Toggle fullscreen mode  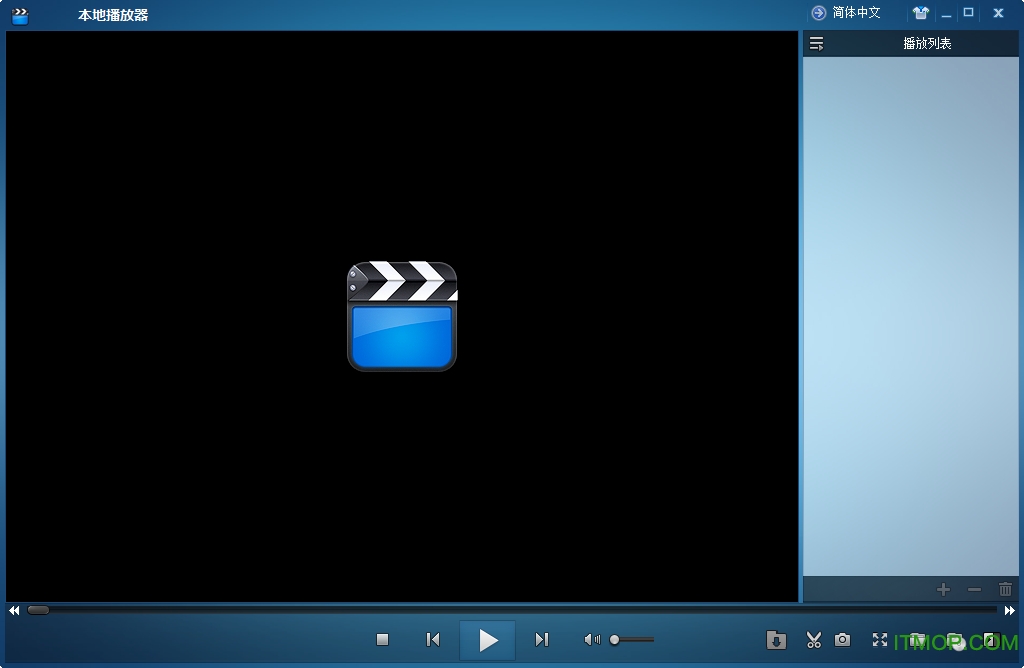click(880, 640)
